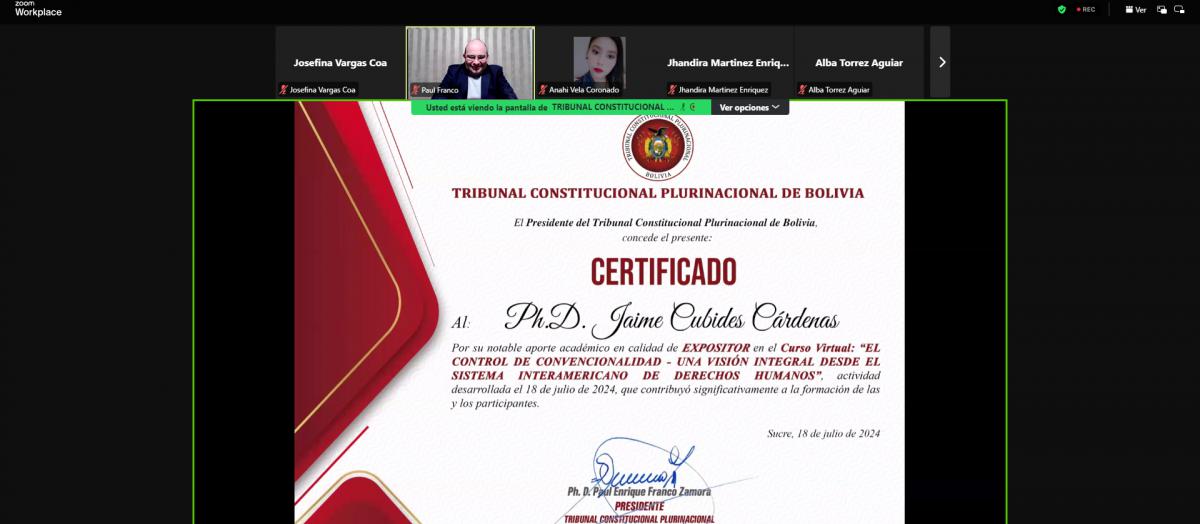Image resolution: width=1200 pixels, height=524 pixels.
Task: Click muted mic icon beside Paul Franco
Action: click(415, 90)
